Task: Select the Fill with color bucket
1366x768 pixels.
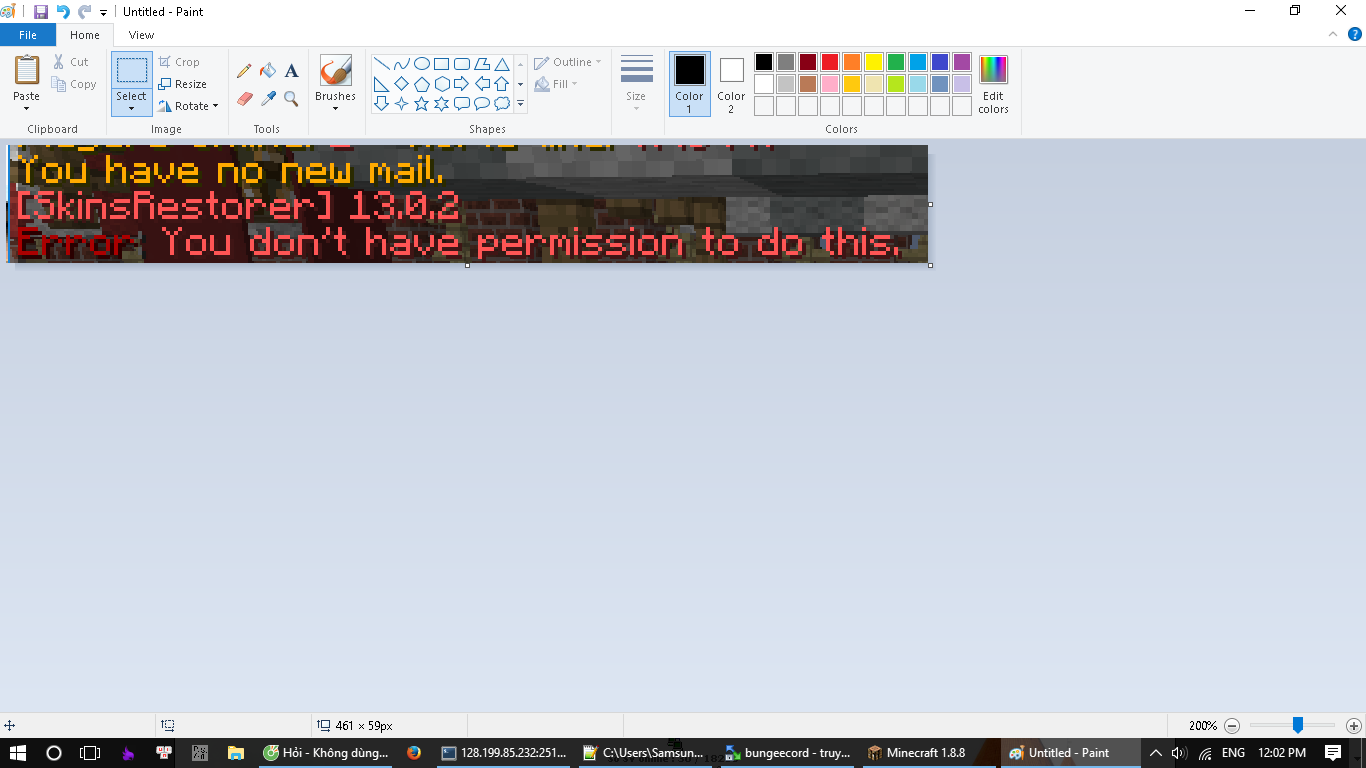Action: point(268,71)
